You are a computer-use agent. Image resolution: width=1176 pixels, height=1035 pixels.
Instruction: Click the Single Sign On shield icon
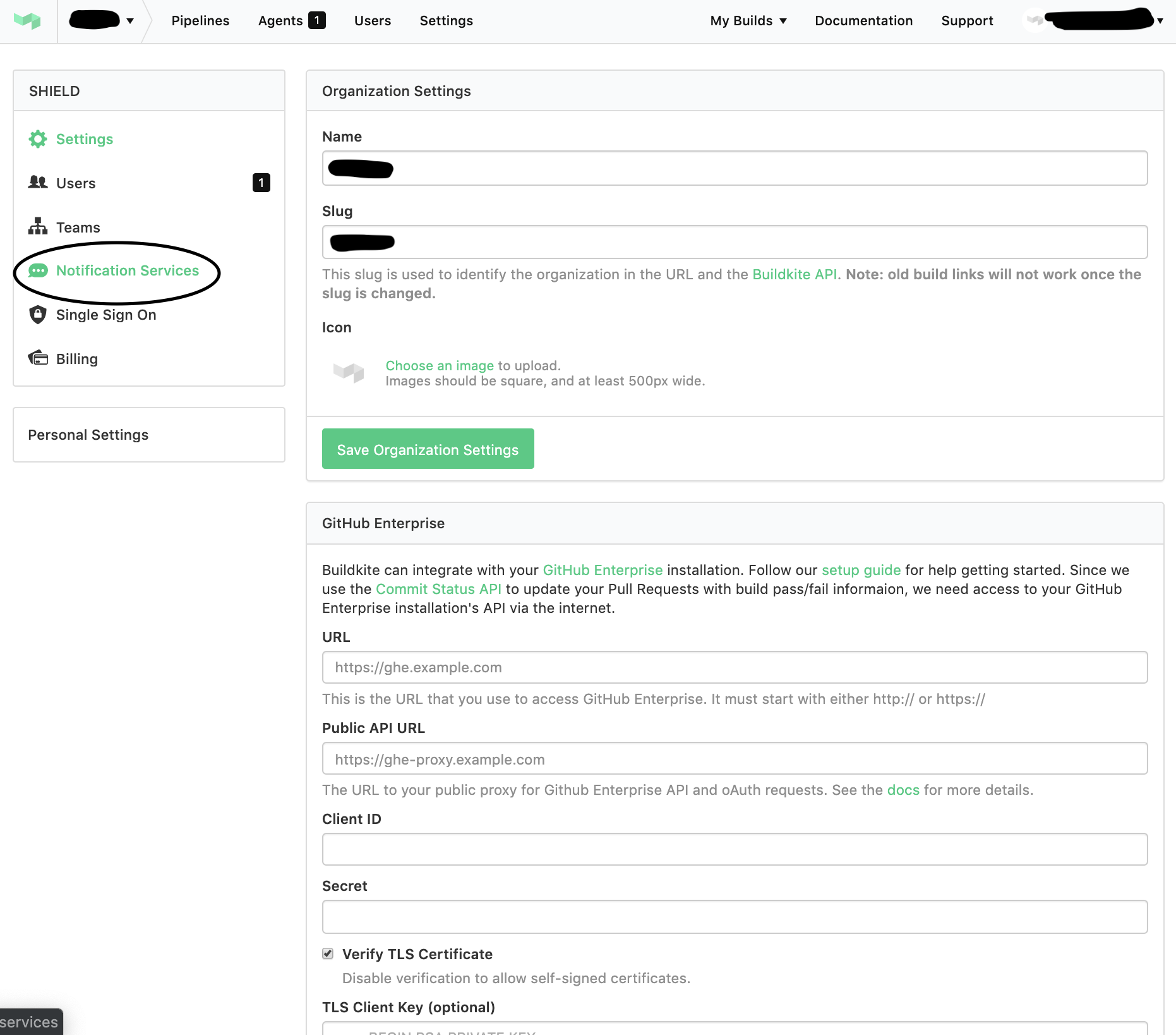point(38,314)
